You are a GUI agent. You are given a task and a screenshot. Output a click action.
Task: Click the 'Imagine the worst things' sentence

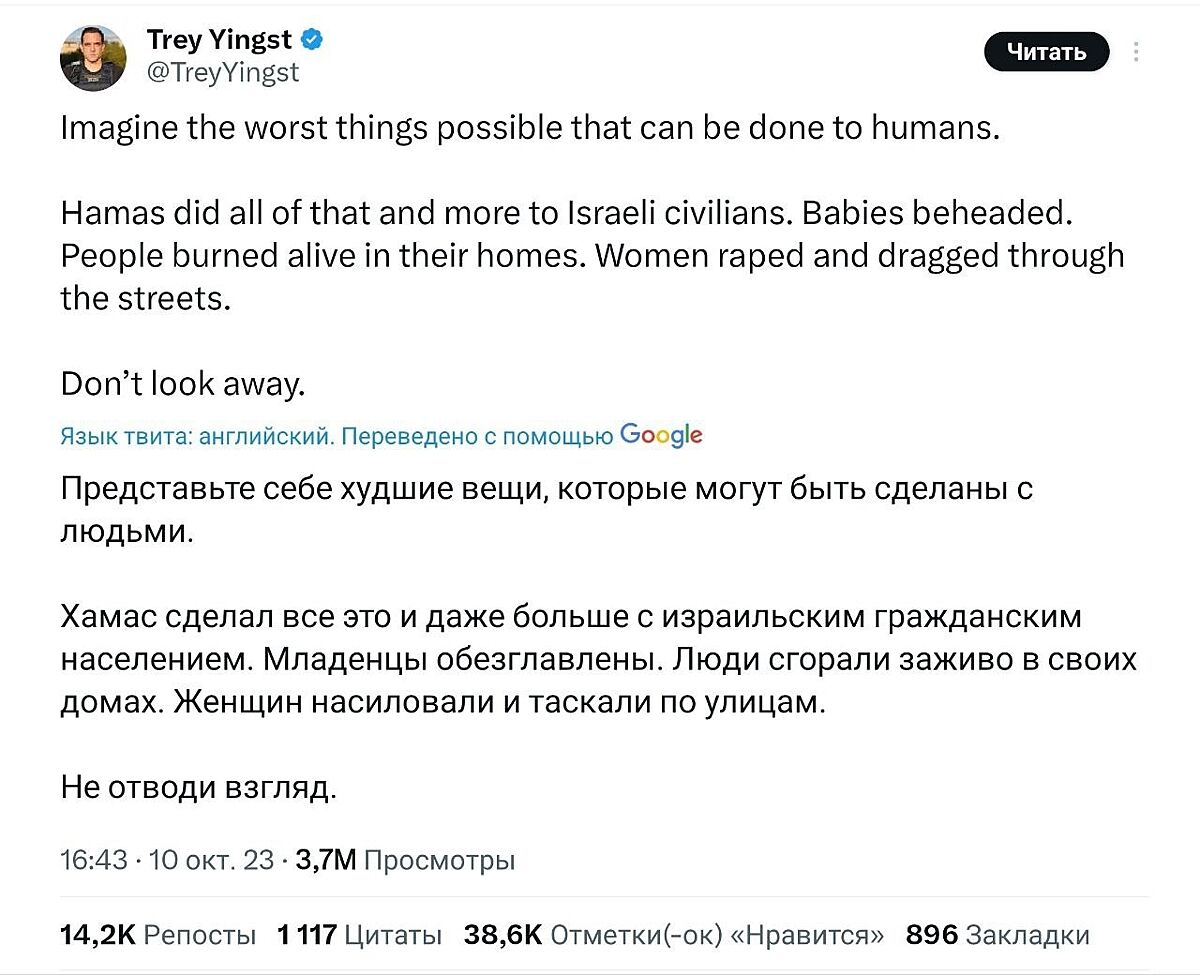point(530,129)
